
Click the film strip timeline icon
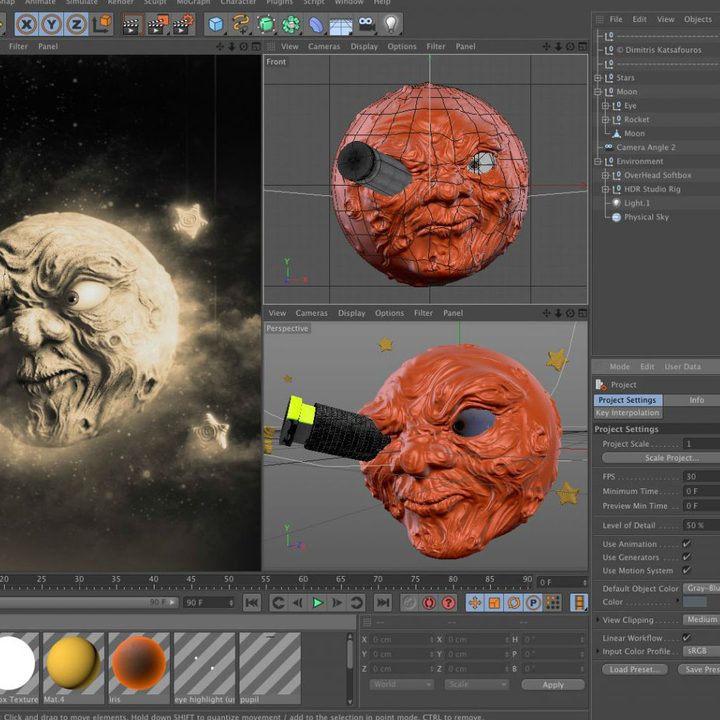pos(579,602)
